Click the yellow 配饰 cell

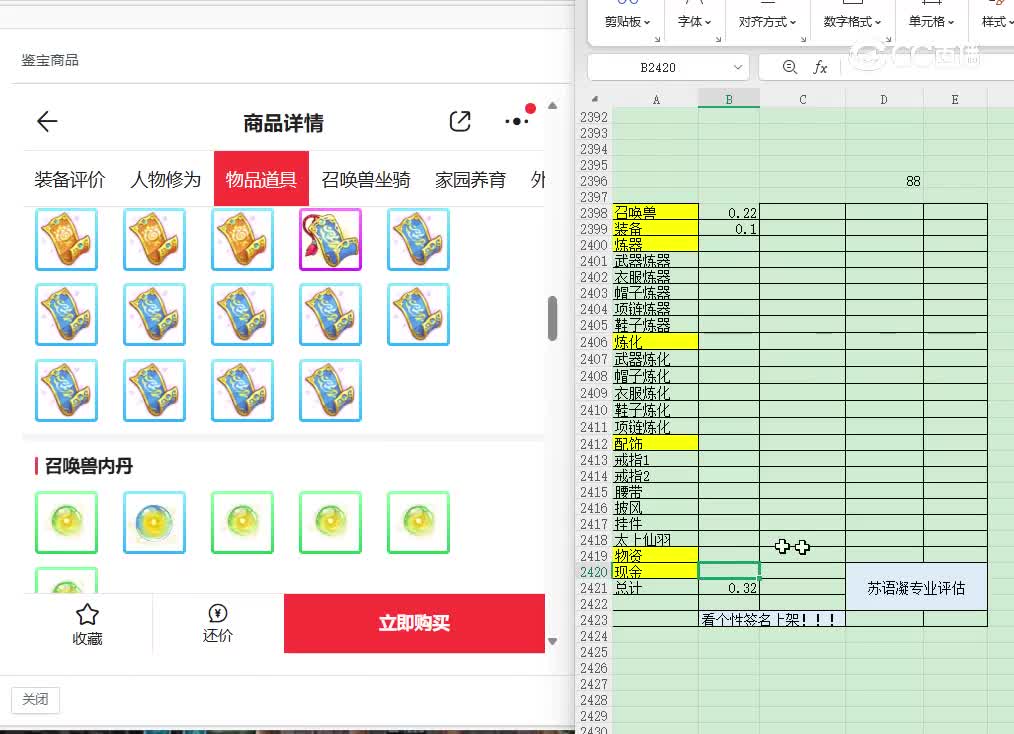click(x=656, y=443)
